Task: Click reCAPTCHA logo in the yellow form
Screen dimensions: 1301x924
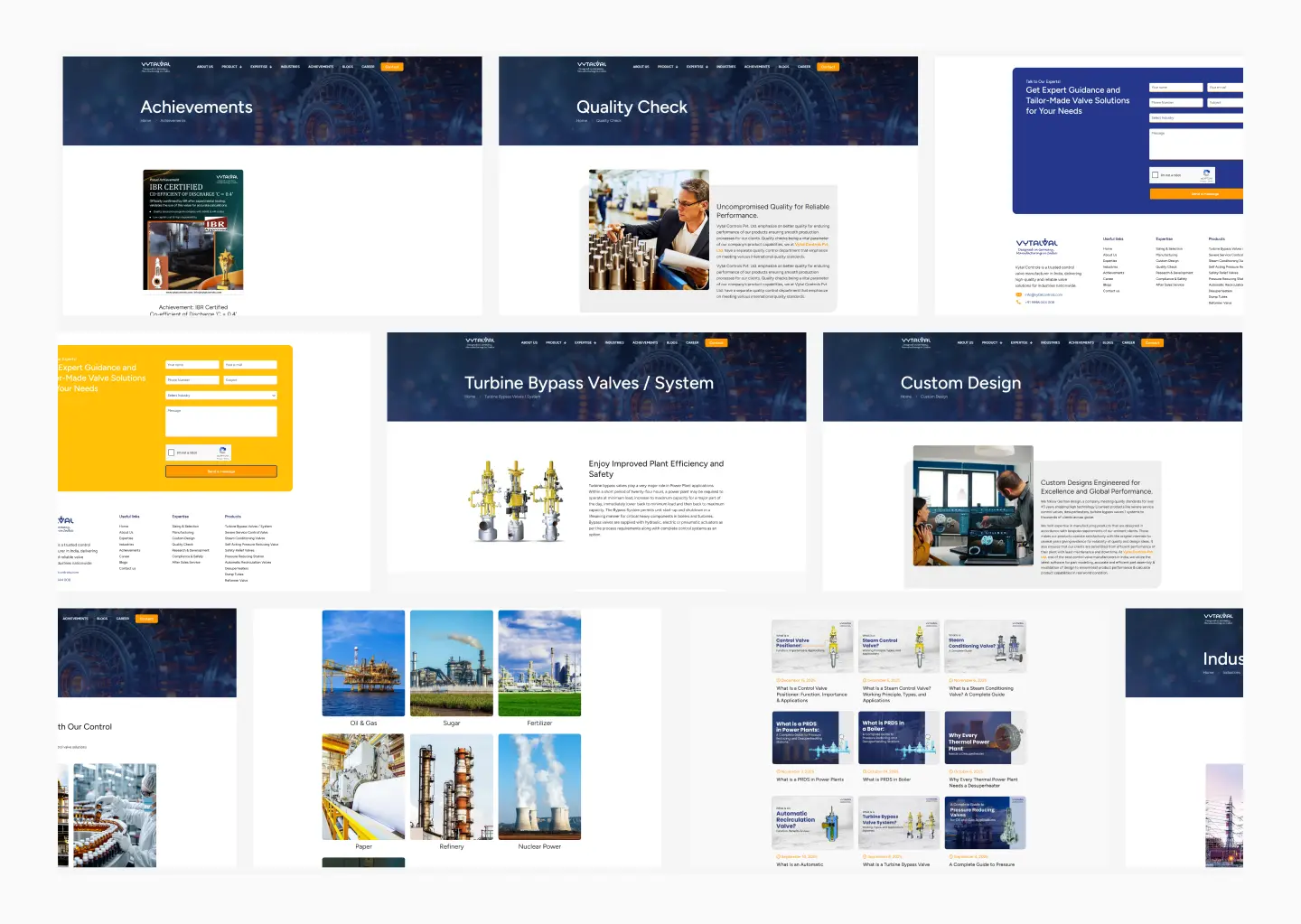Action: tap(224, 451)
